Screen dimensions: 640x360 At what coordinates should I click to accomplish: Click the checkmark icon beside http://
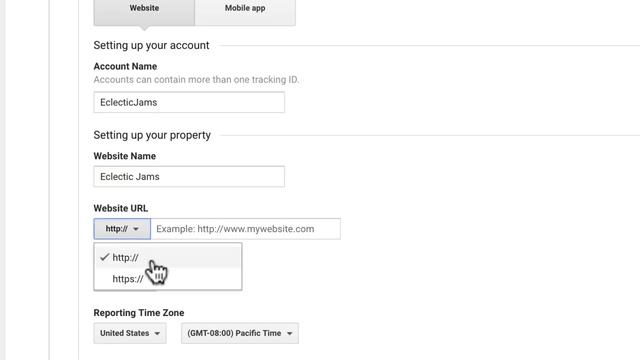[x=104, y=257]
